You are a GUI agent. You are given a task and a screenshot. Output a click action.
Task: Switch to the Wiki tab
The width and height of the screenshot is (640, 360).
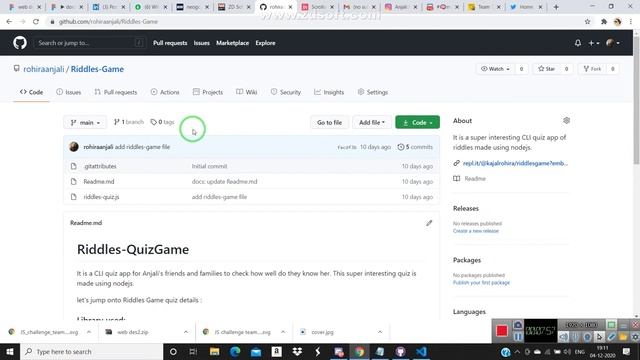click(247, 92)
